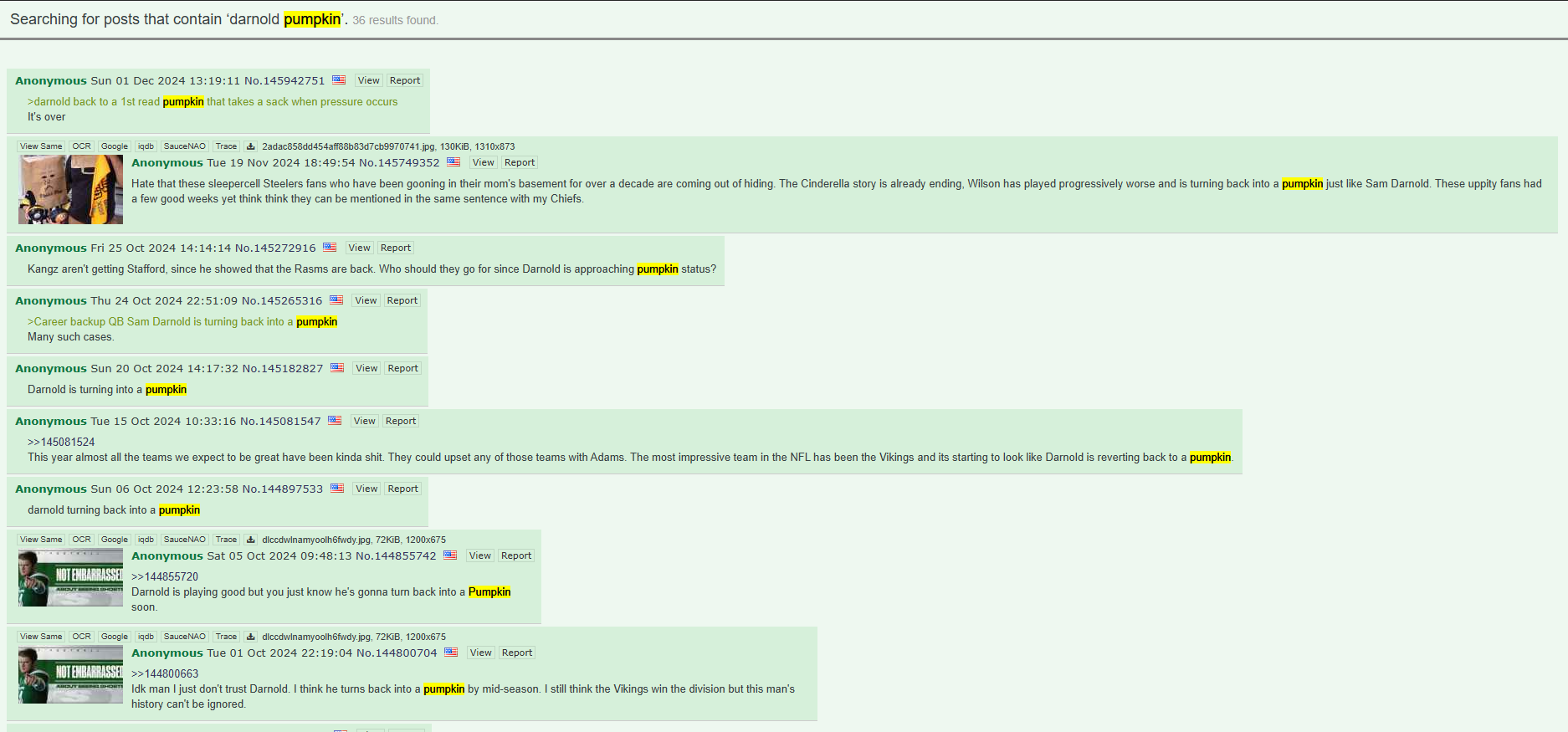Follow the quote link >>144855720

click(x=165, y=576)
